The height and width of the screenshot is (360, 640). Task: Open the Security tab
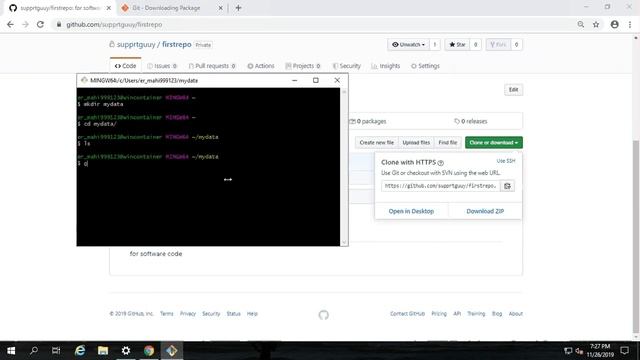tap(347, 66)
